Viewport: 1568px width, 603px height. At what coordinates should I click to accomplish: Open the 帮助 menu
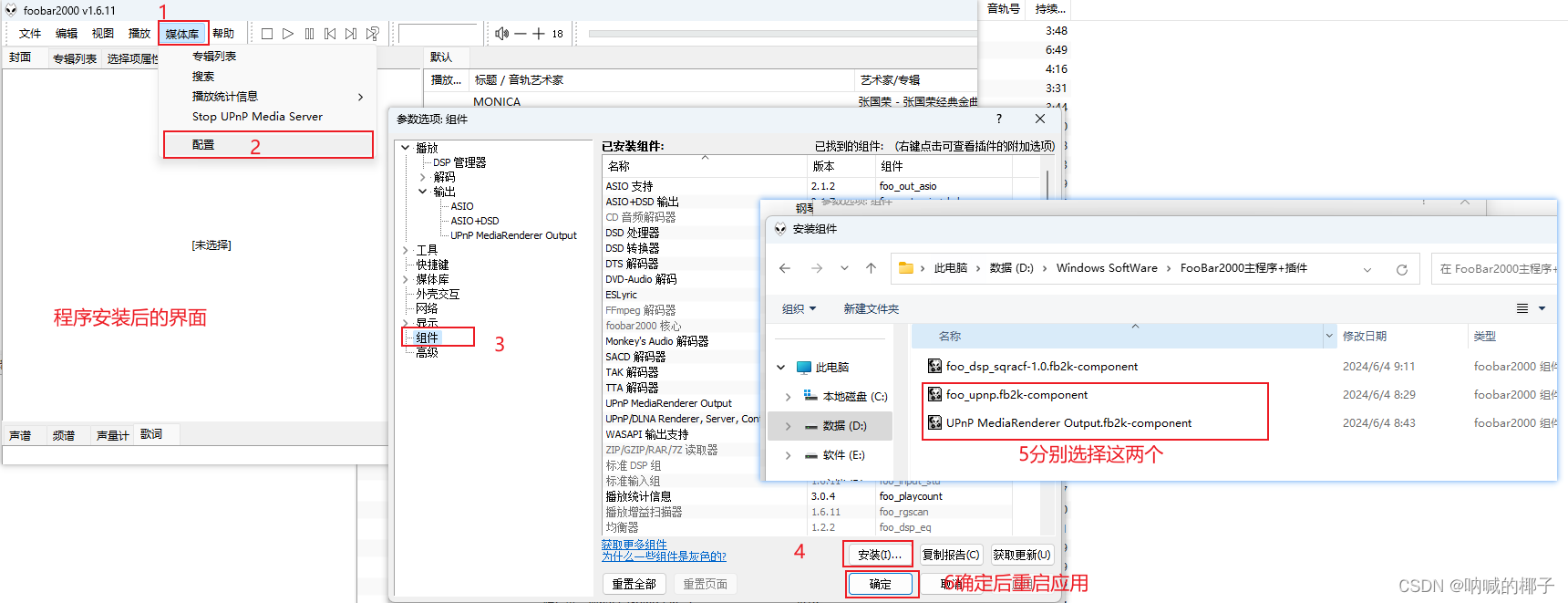(x=223, y=34)
